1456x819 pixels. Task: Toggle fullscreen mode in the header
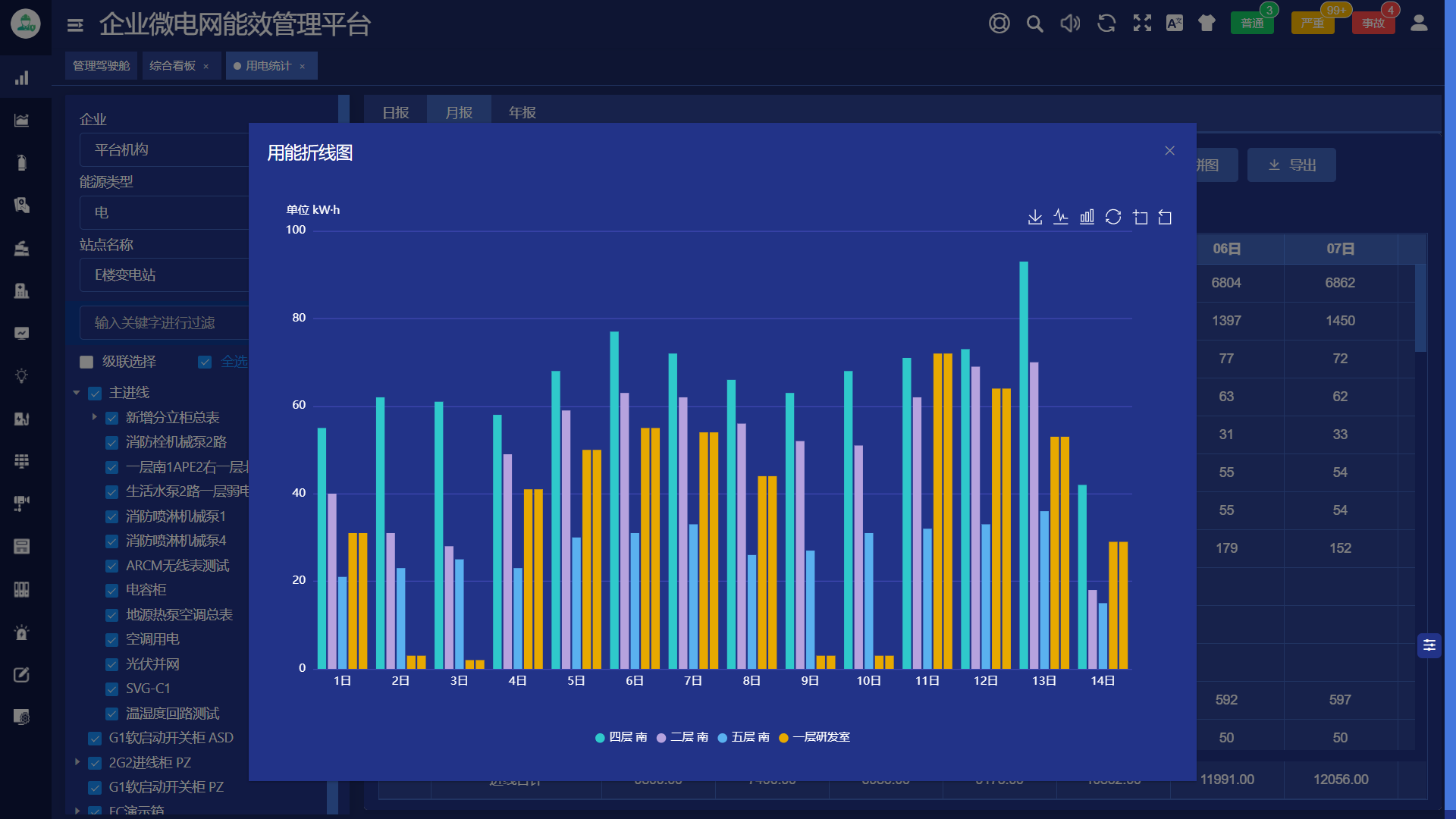coord(1142,24)
